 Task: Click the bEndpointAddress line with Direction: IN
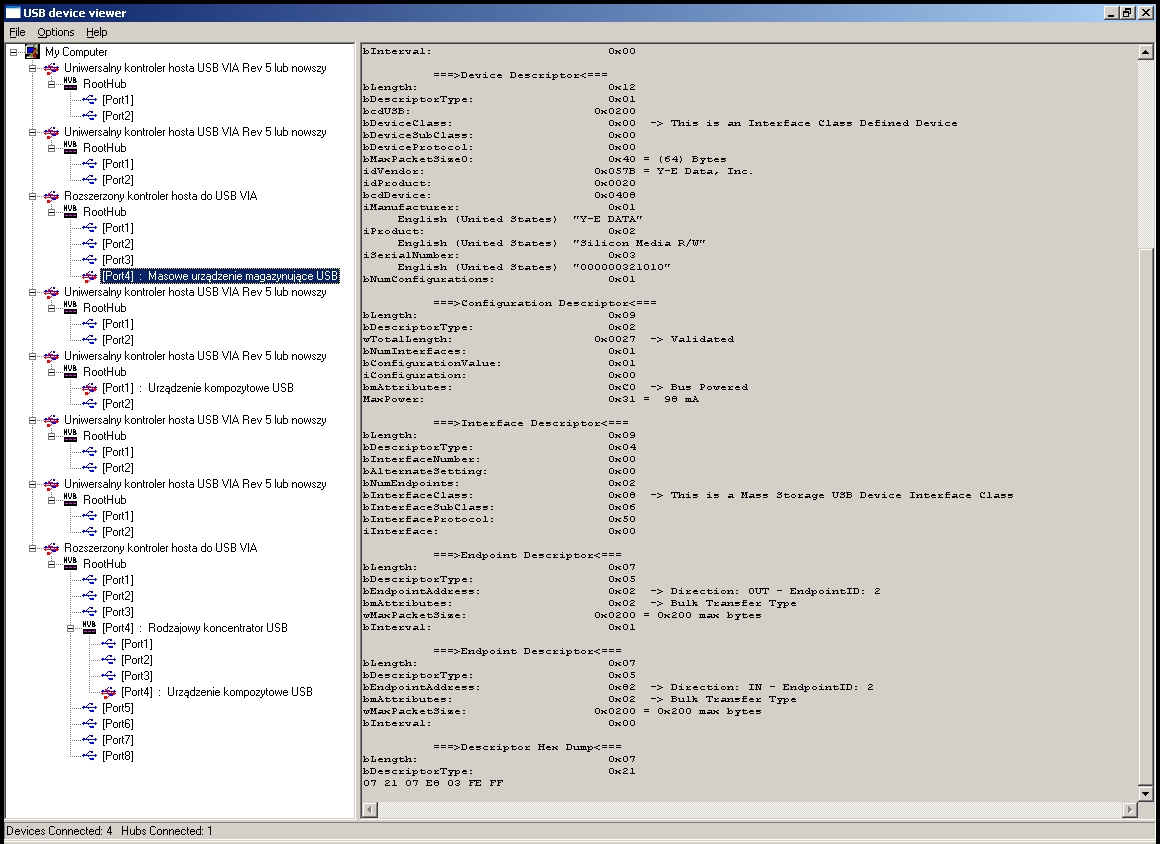click(618, 687)
